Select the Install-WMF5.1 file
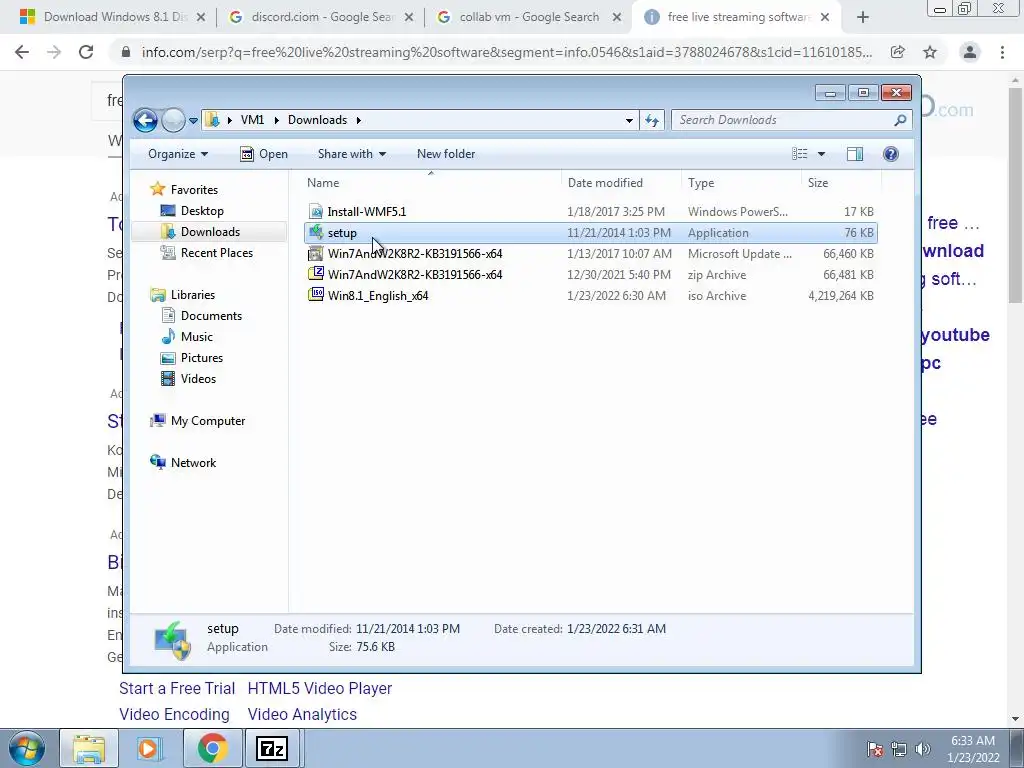1024x768 pixels. pyautogui.click(x=590, y=212)
